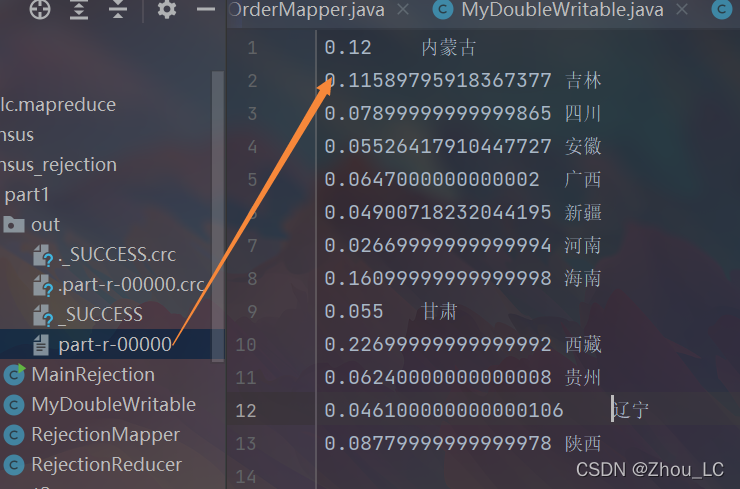Click the text 贵州 on line 11
The width and height of the screenshot is (740, 489).
coord(583,378)
